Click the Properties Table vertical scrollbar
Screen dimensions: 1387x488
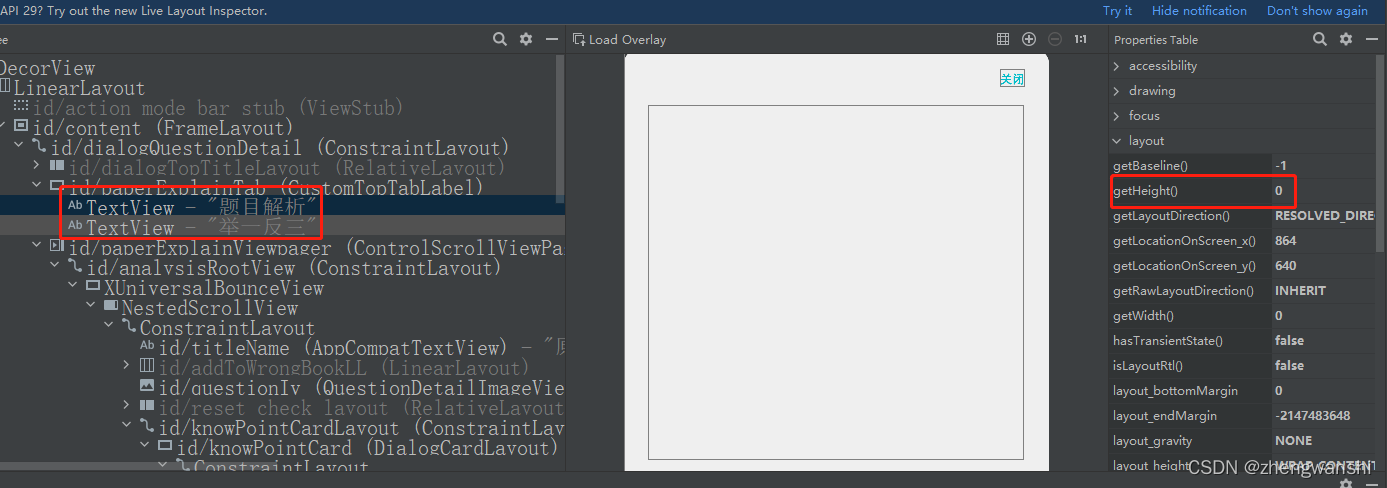pyautogui.click(x=1381, y=155)
